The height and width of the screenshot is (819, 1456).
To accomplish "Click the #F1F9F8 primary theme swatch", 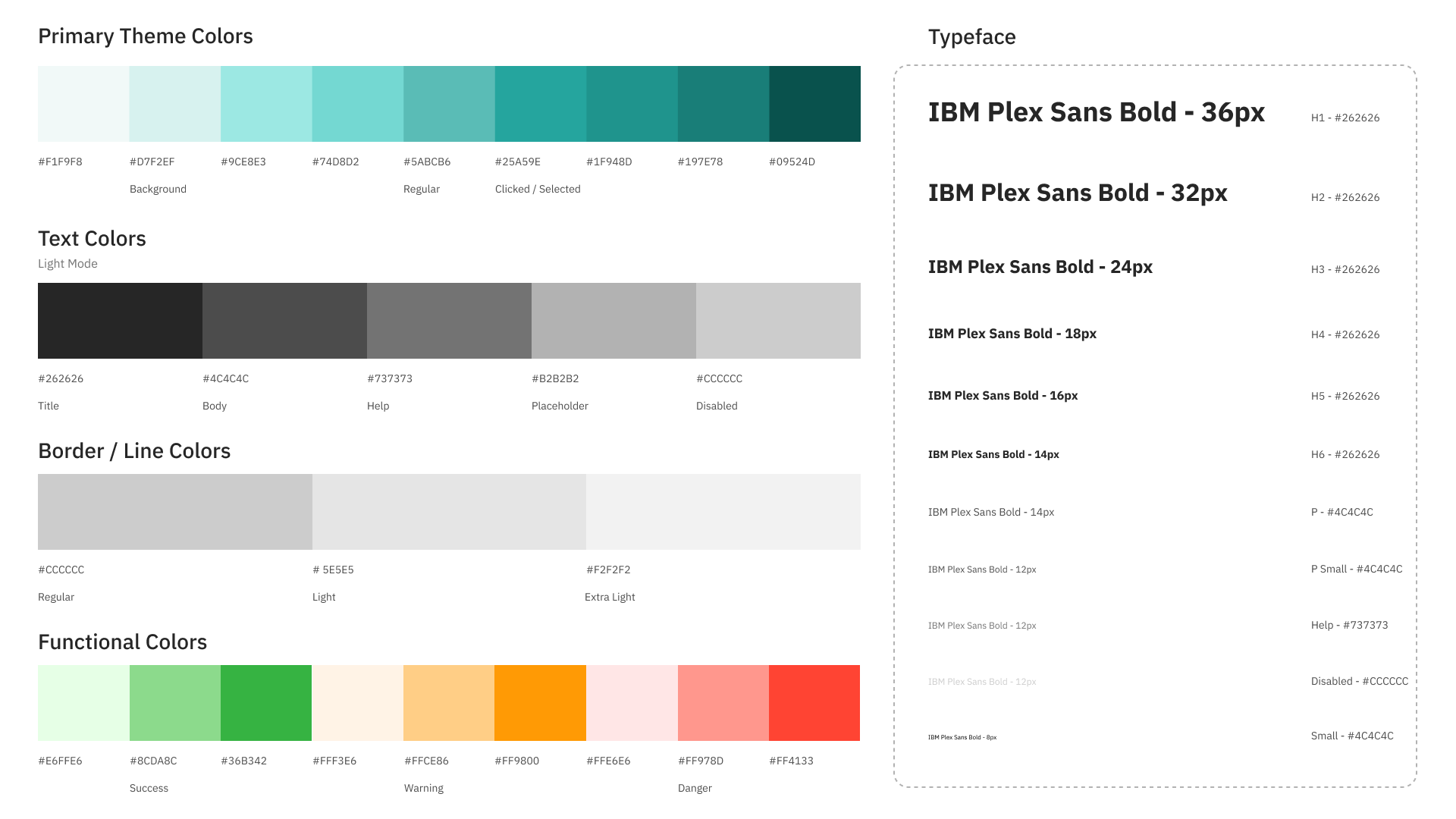I will [83, 104].
